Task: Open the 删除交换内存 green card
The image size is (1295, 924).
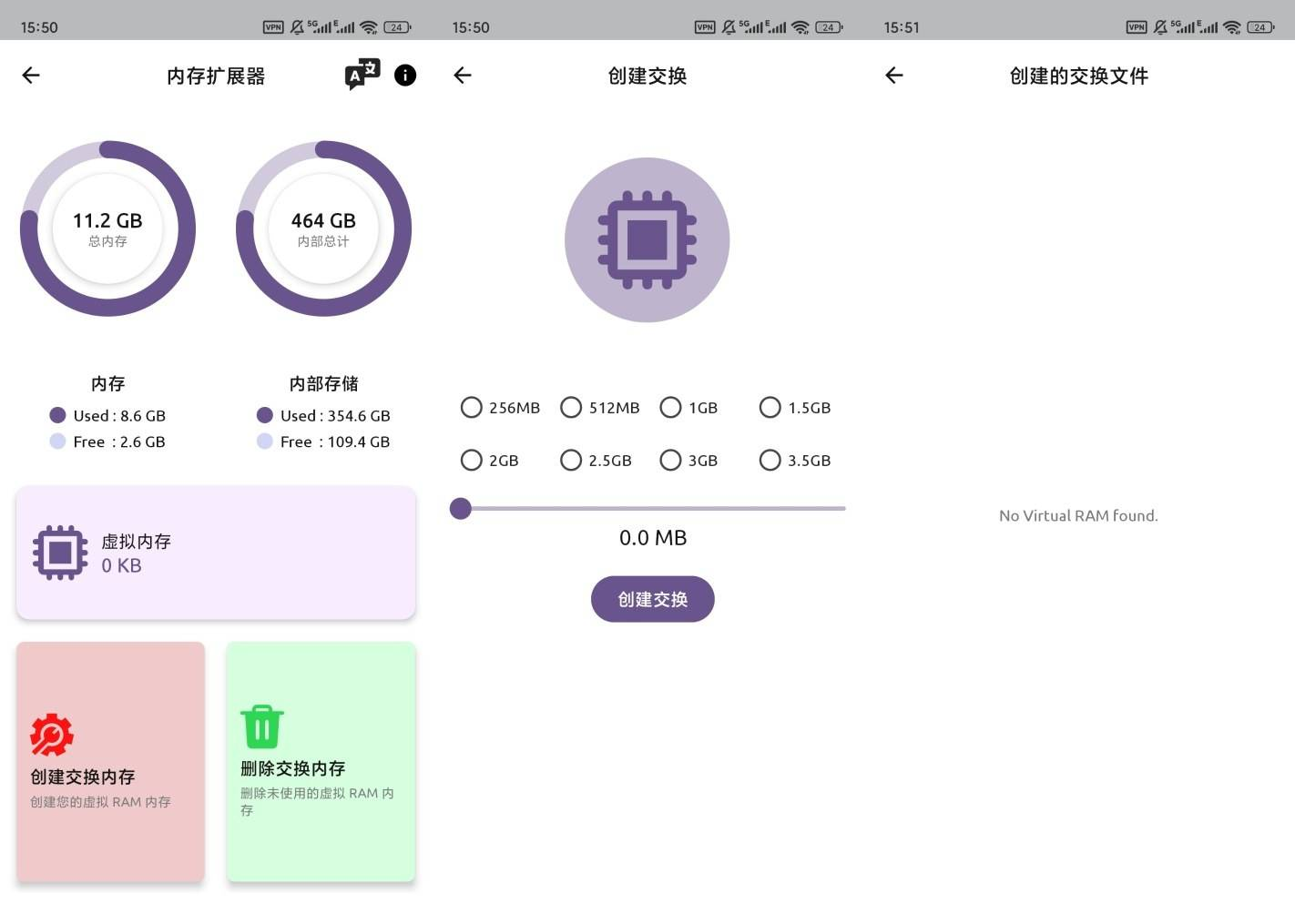Action: tap(321, 761)
